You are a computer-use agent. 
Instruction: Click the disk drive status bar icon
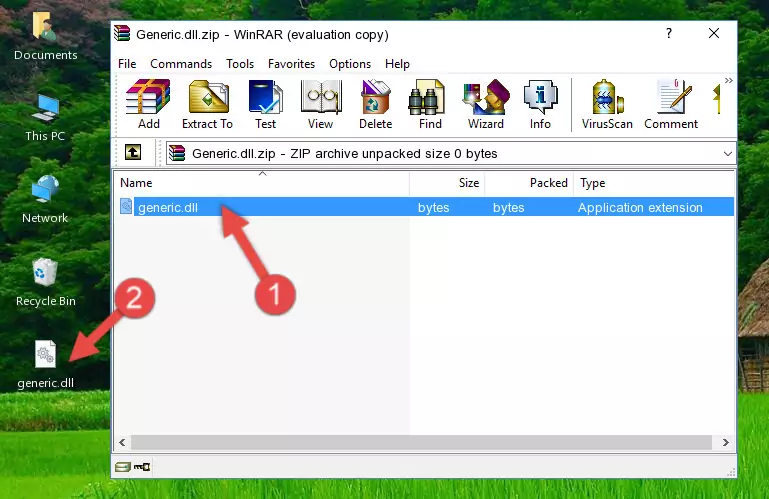(123, 467)
